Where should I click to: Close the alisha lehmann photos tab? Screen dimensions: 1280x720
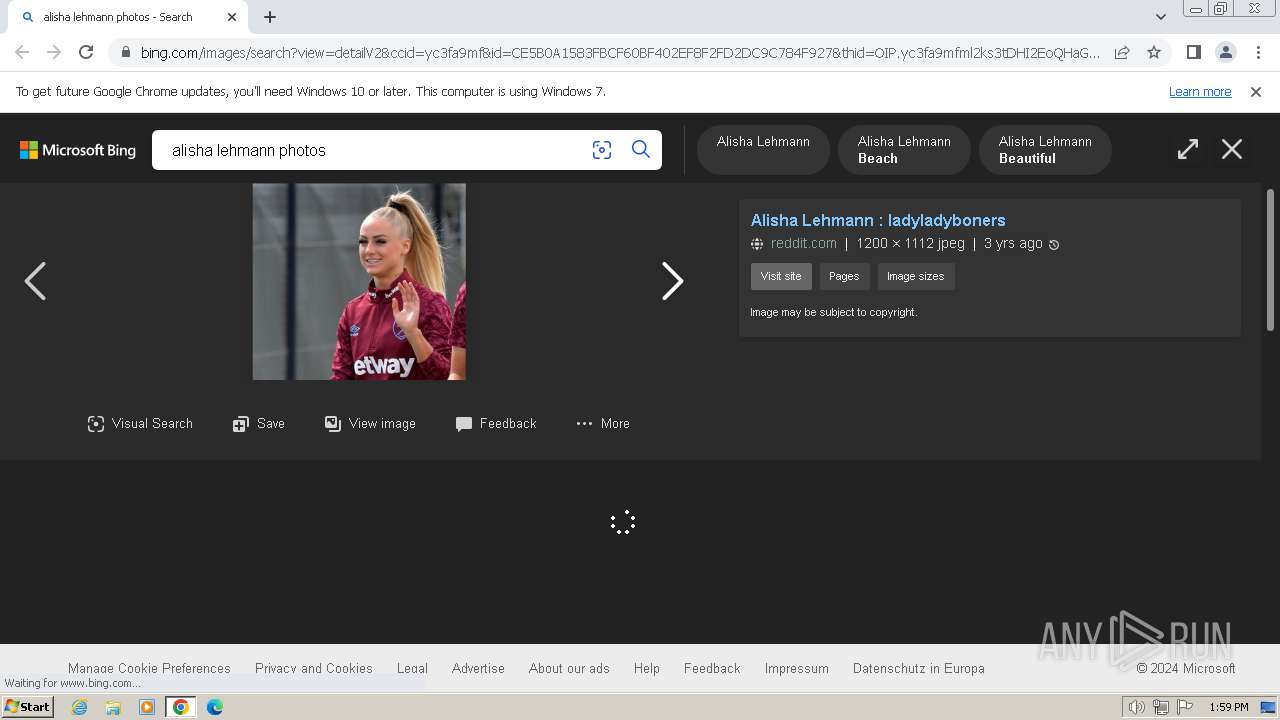(x=232, y=17)
